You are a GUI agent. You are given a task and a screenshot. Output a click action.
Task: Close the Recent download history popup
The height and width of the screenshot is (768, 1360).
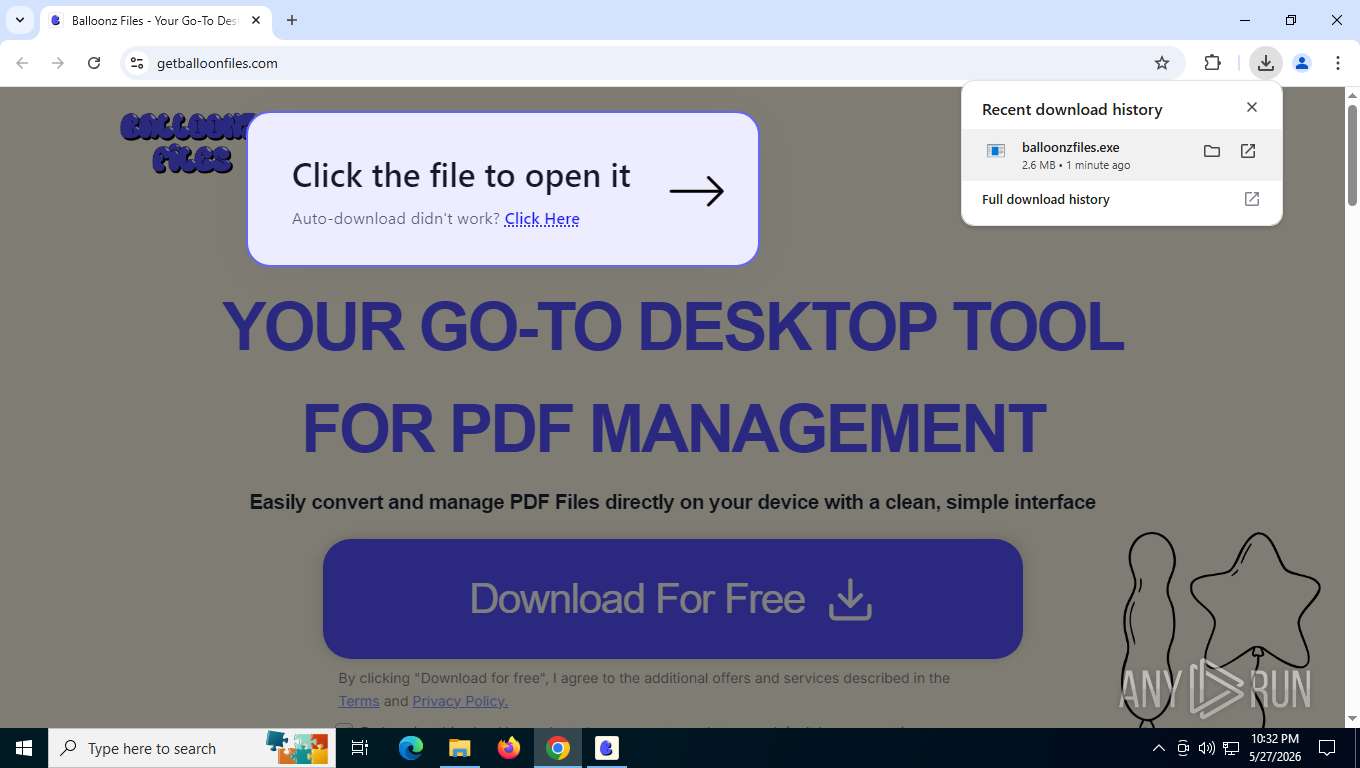click(x=1252, y=107)
